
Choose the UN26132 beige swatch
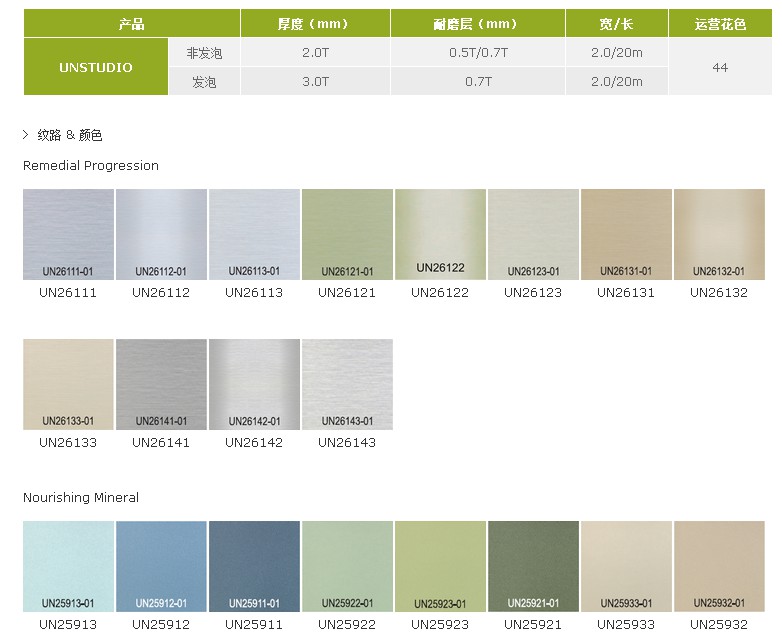(x=719, y=234)
